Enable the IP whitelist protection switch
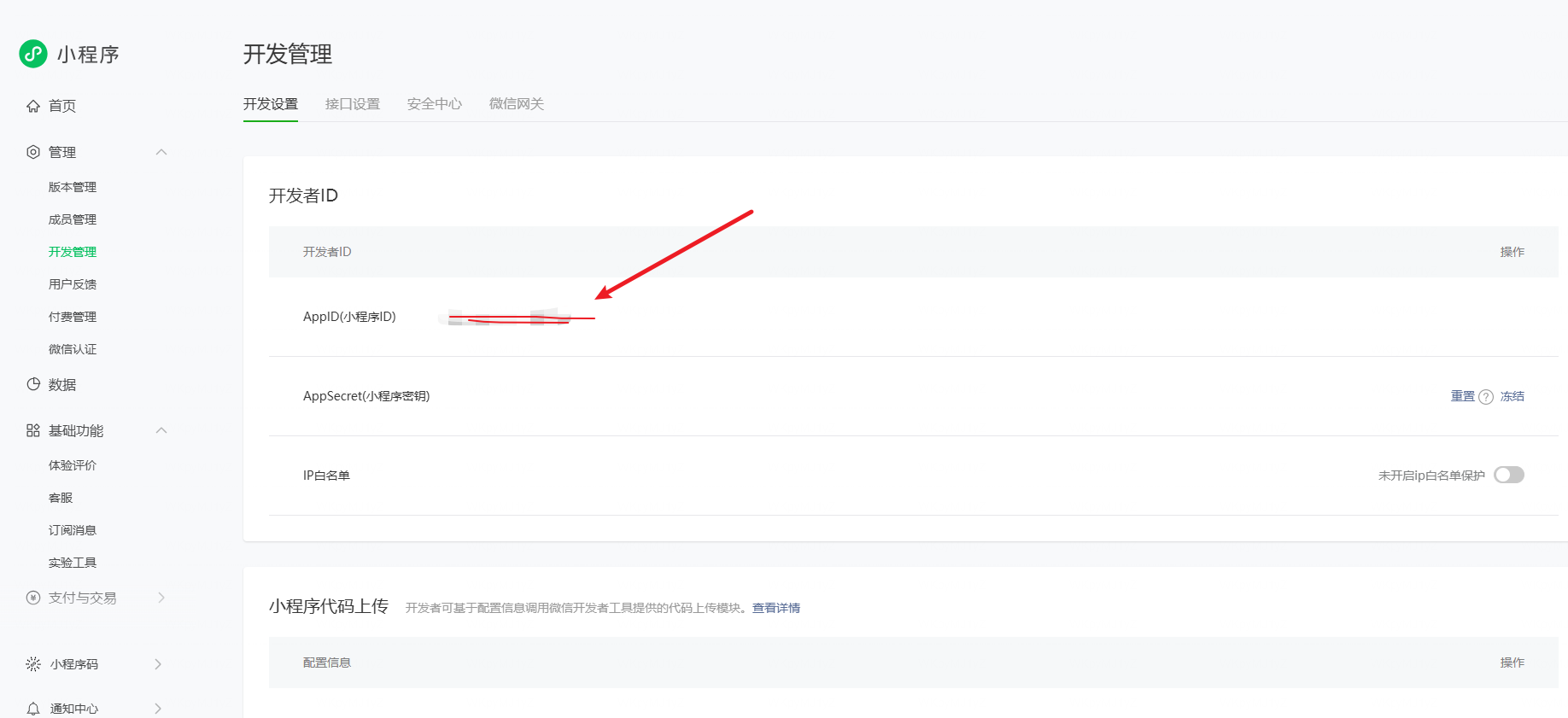 (1509, 475)
